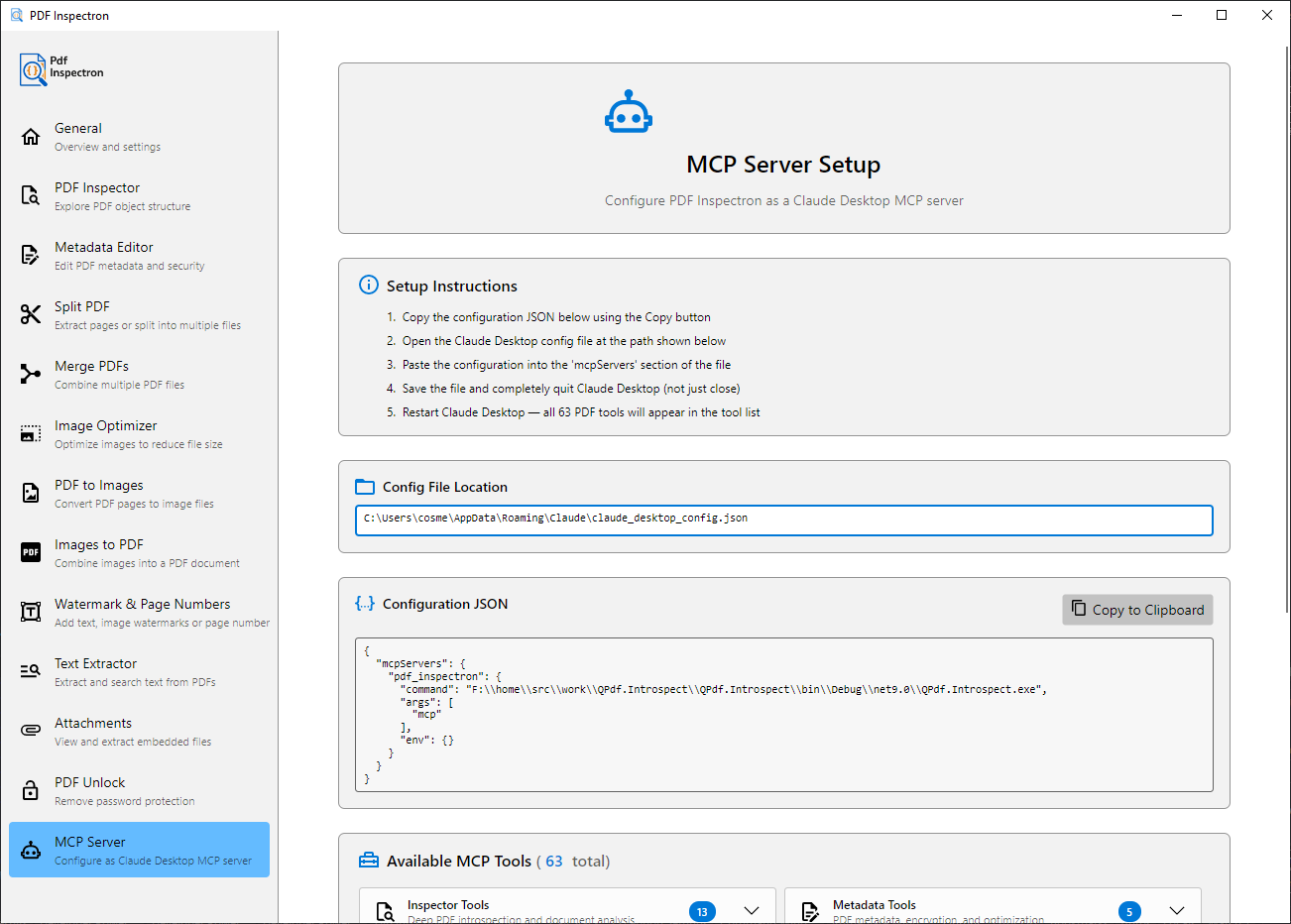1291x924 pixels.
Task: Click the Images to PDF icon
Action: (31, 553)
